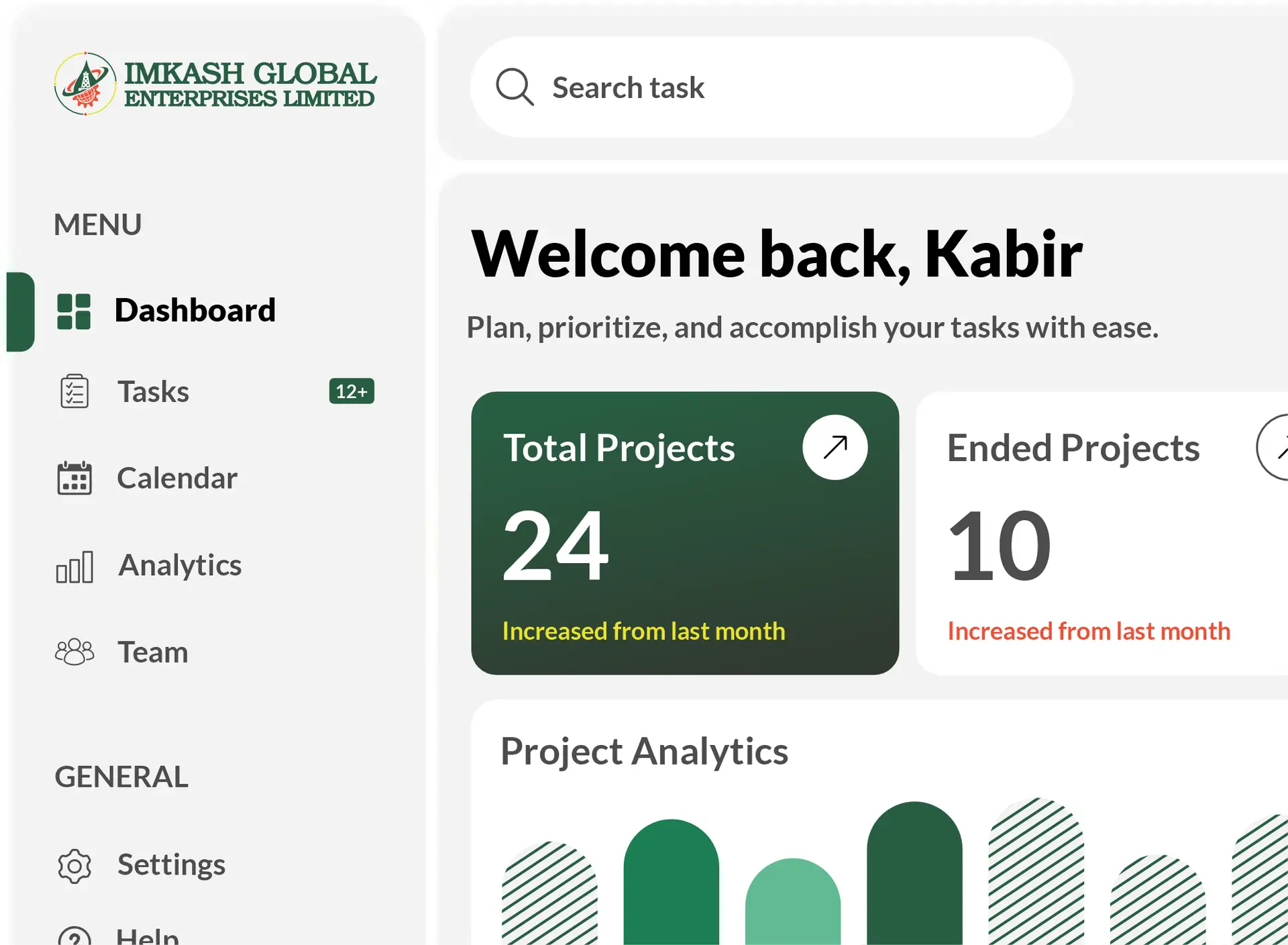Click the Analytics bar chart icon
The image size is (1288, 945).
pyautogui.click(x=74, y=566)
